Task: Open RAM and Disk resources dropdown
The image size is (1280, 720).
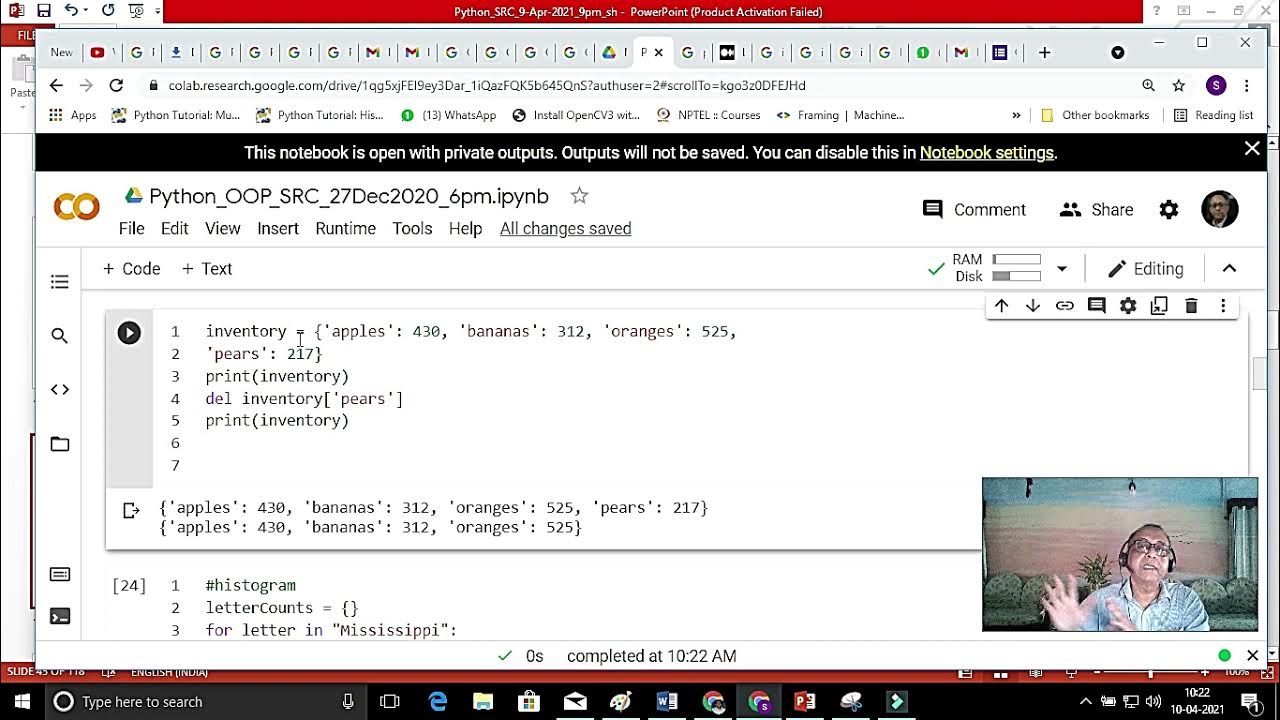Action: click(1062, 268)
